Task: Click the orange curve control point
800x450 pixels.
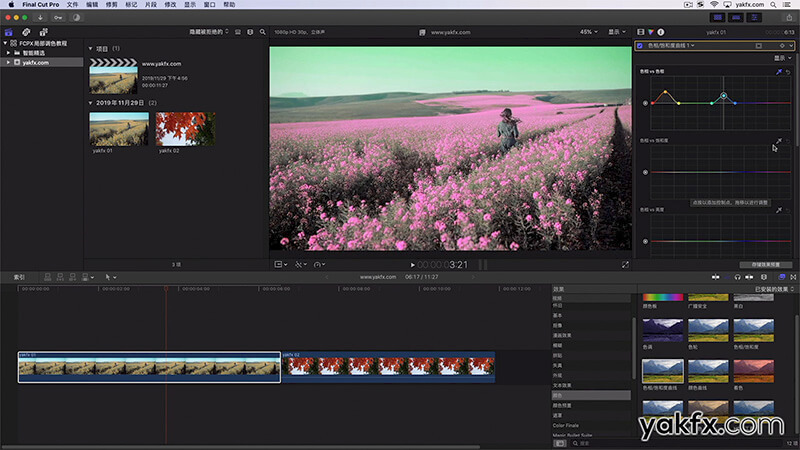Action: [665, 92]
